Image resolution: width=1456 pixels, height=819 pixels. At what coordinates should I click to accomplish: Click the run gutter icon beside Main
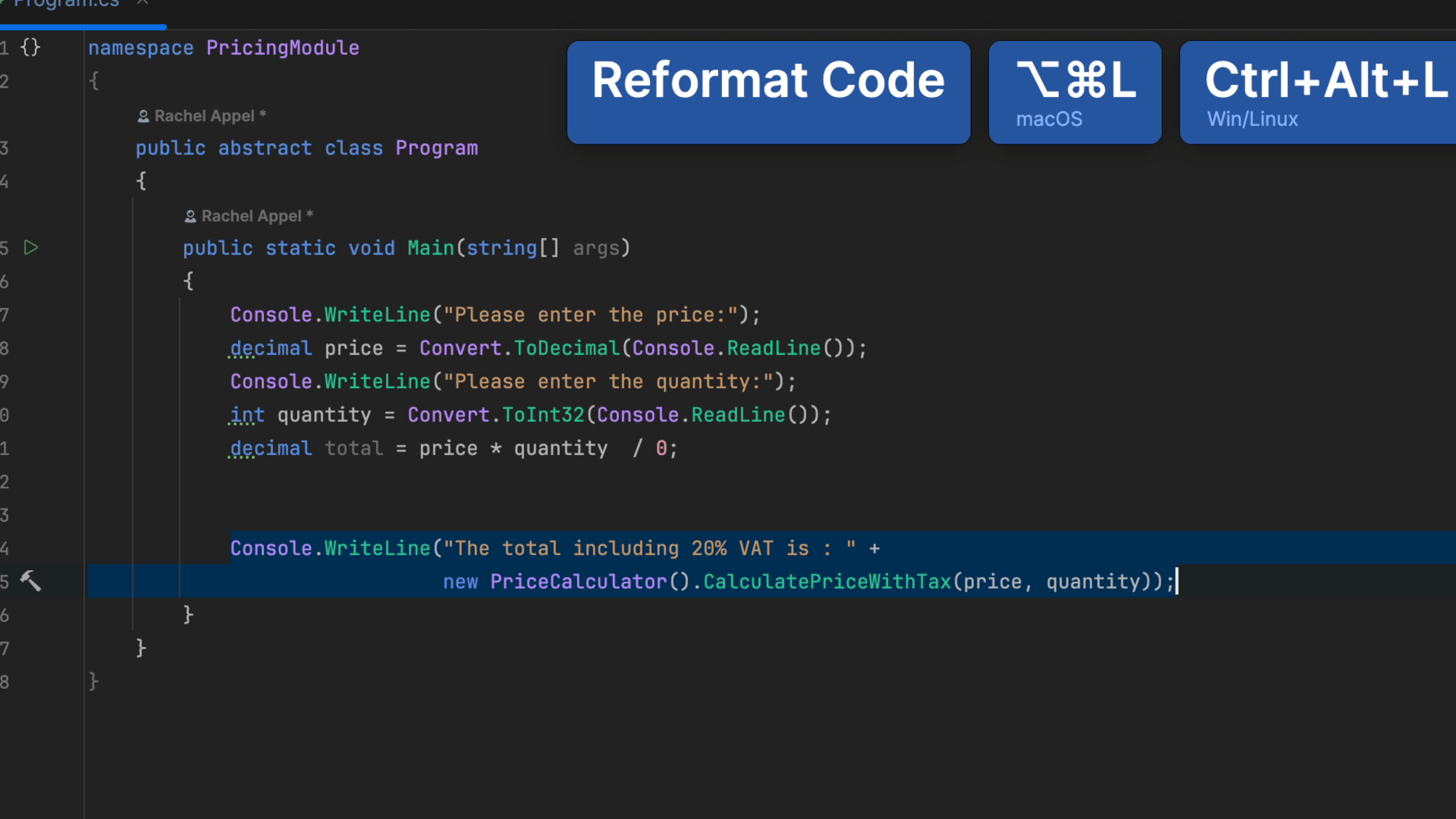(31, 248)
